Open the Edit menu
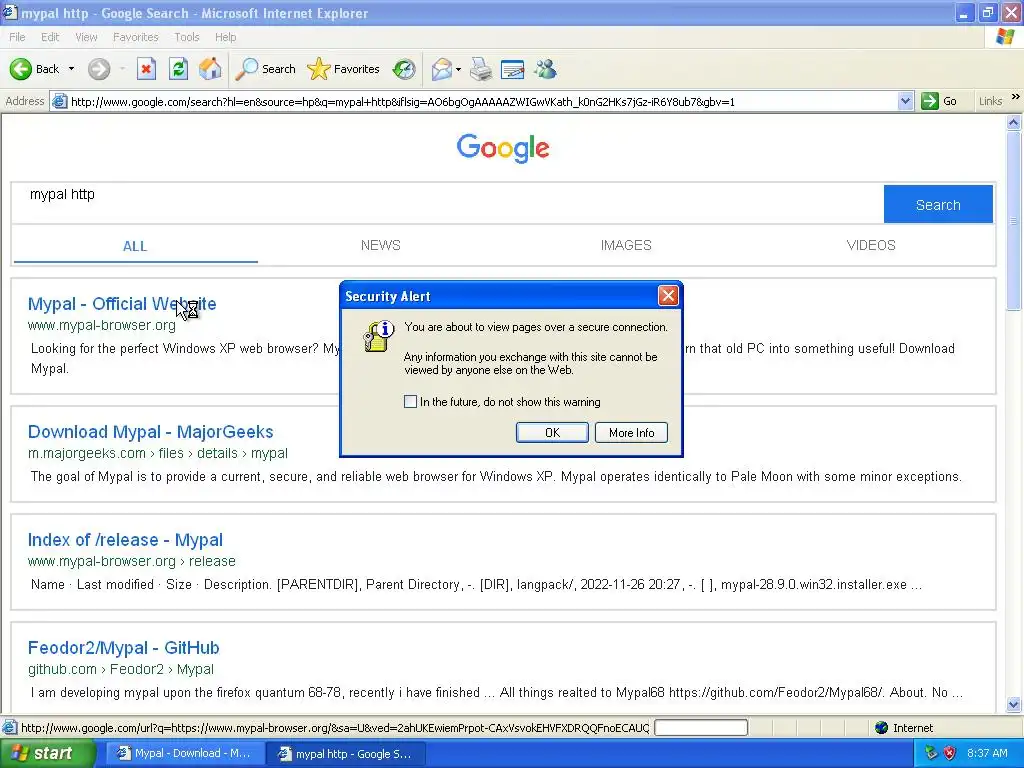This screenshot has height=768, width=1024. point(50,37)
